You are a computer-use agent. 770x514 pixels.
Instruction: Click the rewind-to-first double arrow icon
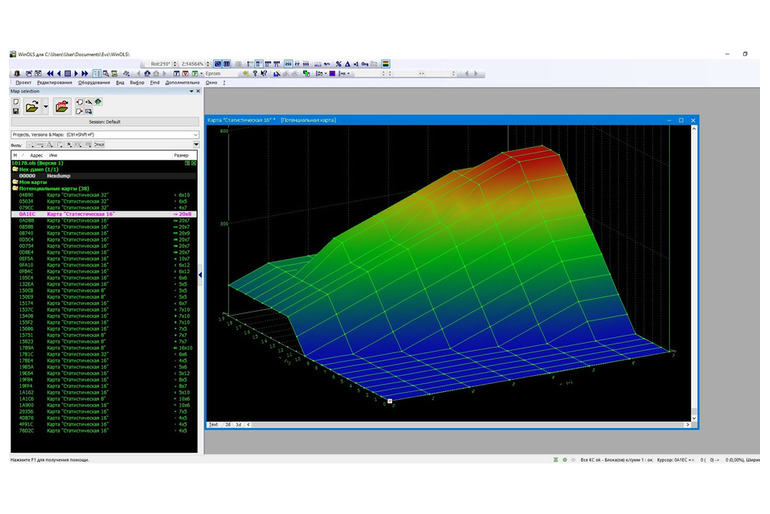point(50,73)
